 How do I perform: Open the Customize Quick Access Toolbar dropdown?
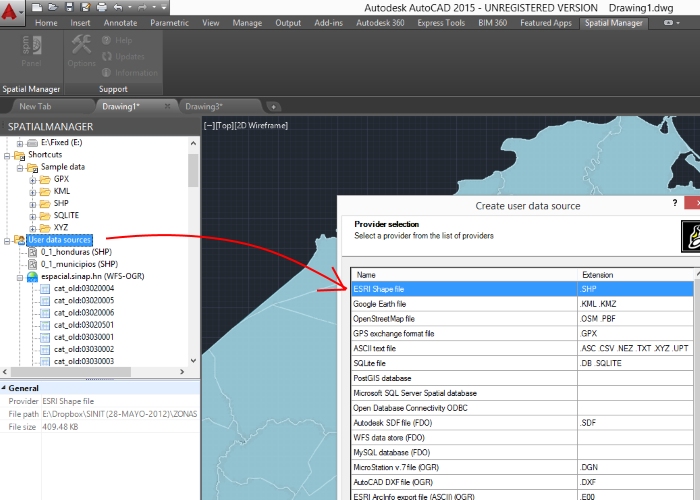(164, 7)
